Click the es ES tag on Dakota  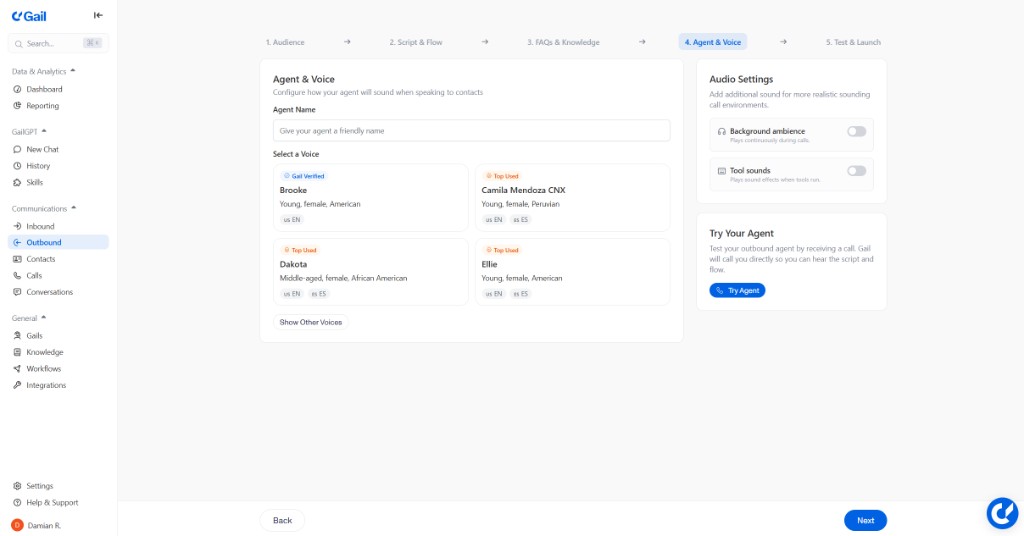[319, 294]
